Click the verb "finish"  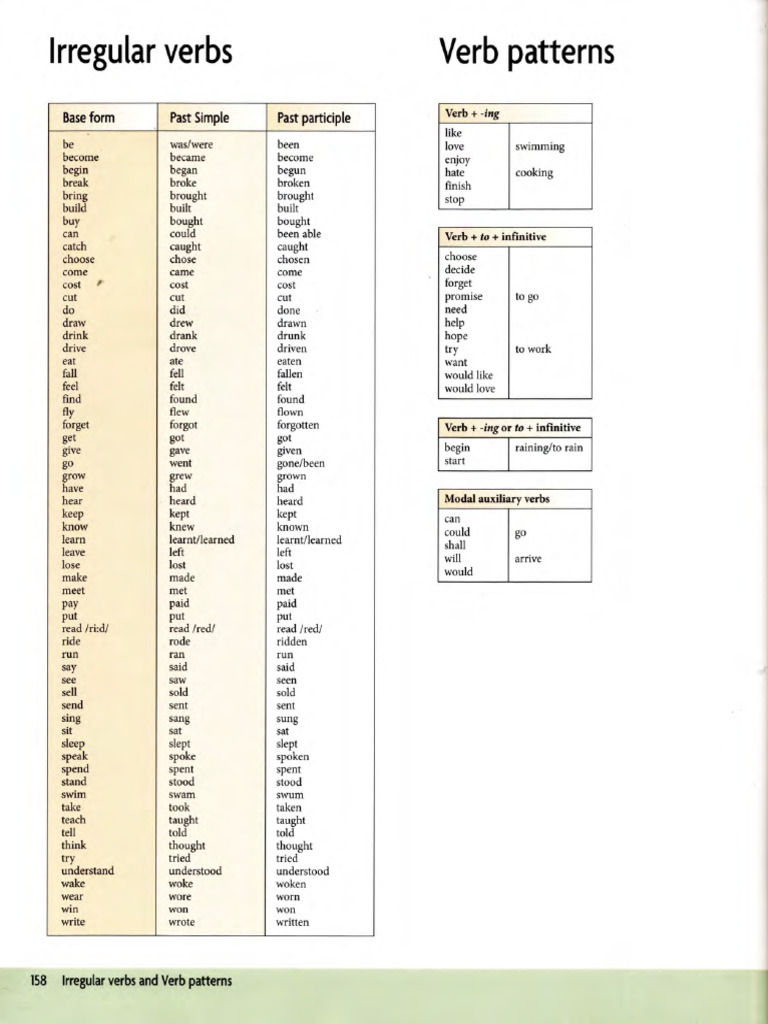pos(458,186)
